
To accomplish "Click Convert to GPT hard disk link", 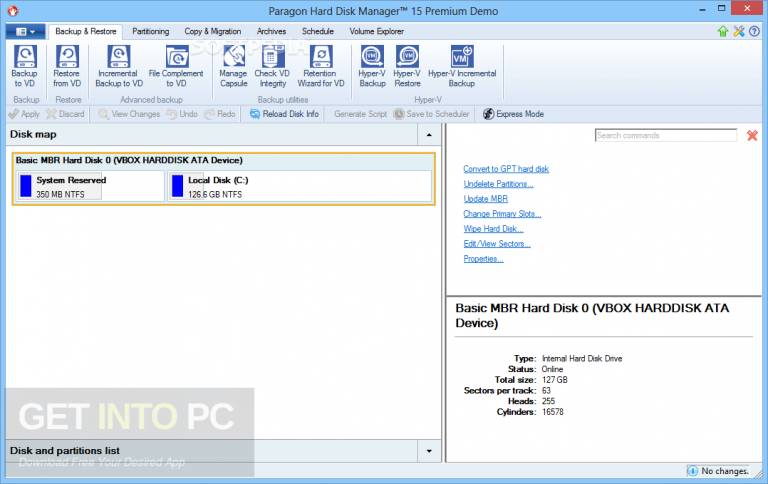I will click(x=506, y=169).
